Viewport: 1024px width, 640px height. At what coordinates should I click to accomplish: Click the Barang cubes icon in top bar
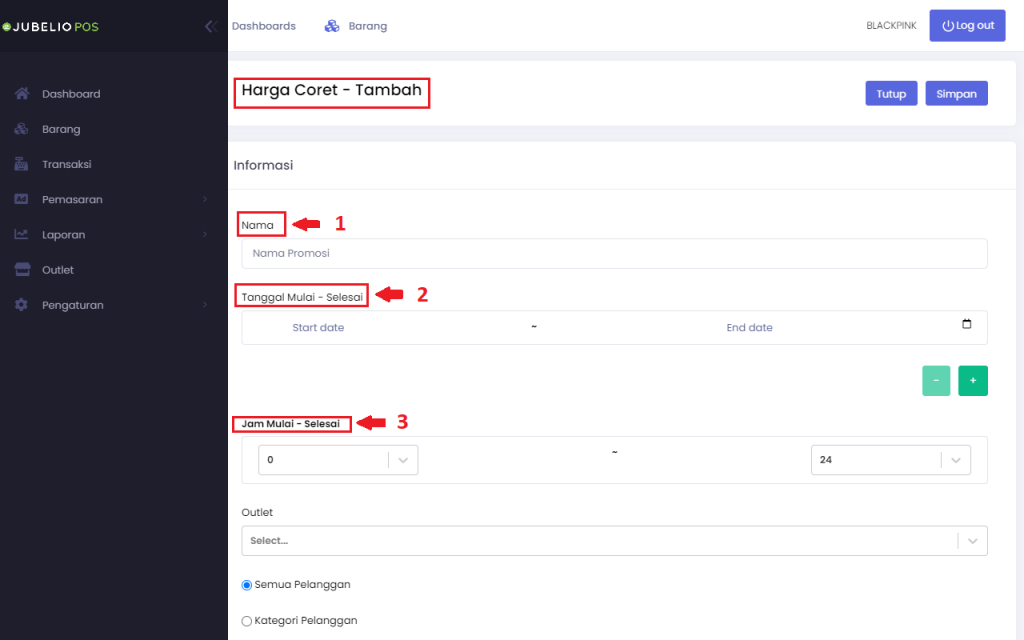coord(332,26)
